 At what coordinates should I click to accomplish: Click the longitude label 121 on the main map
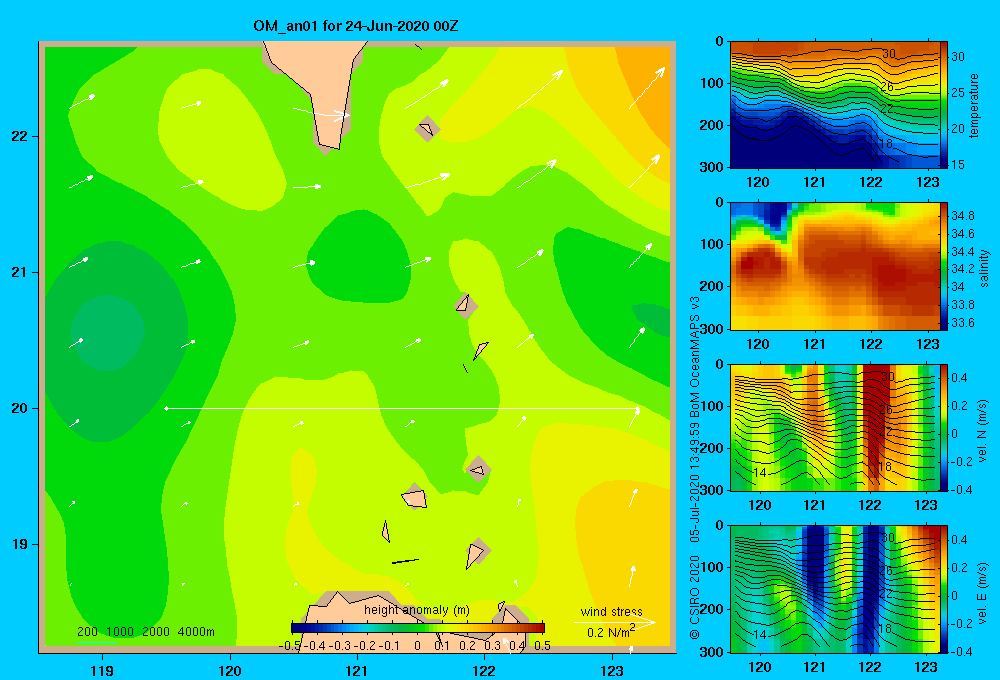pyautogui.click(x=357, y=671)
